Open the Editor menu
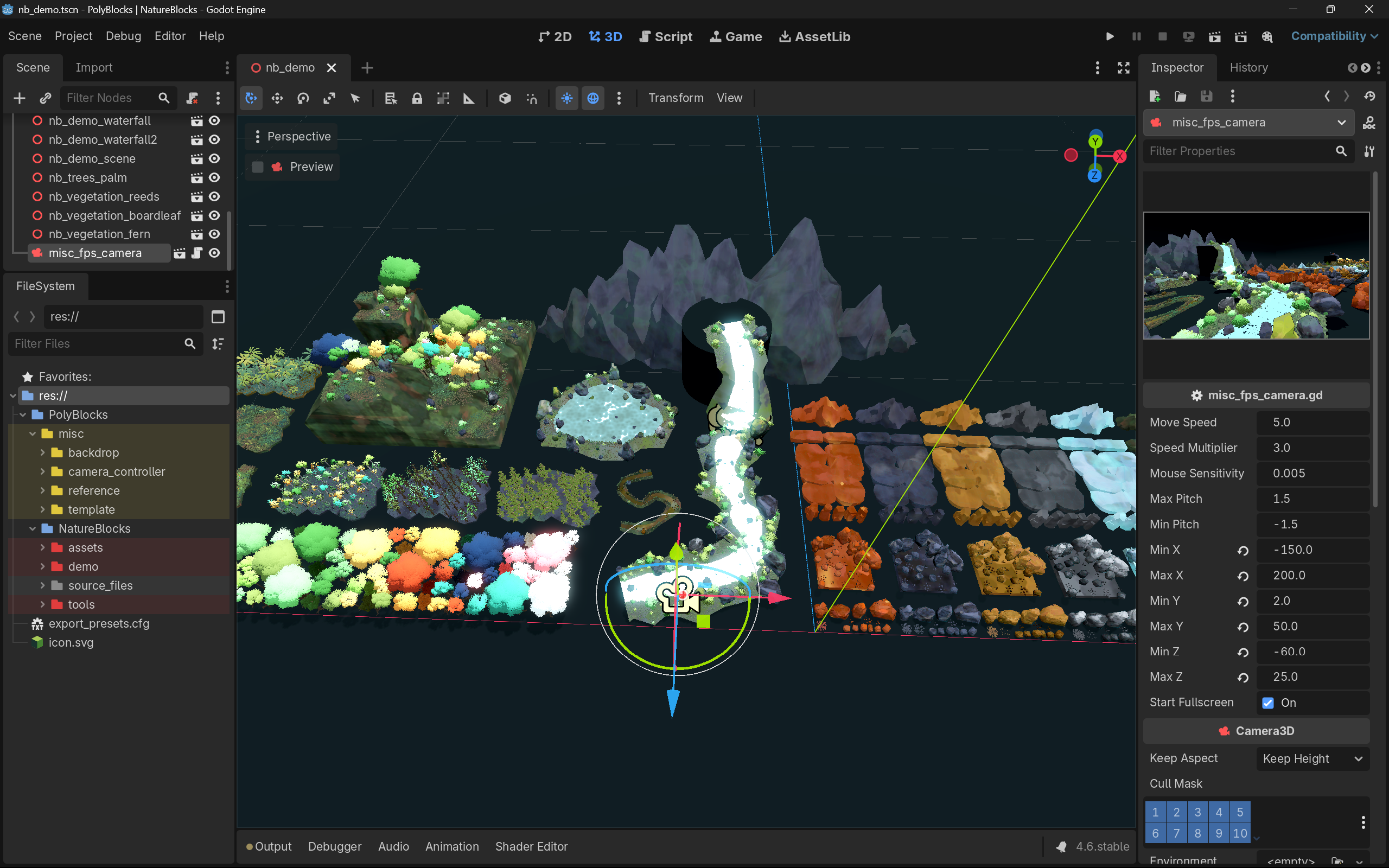The width and height of the screenshot is (1389, 868). [170, 36]
